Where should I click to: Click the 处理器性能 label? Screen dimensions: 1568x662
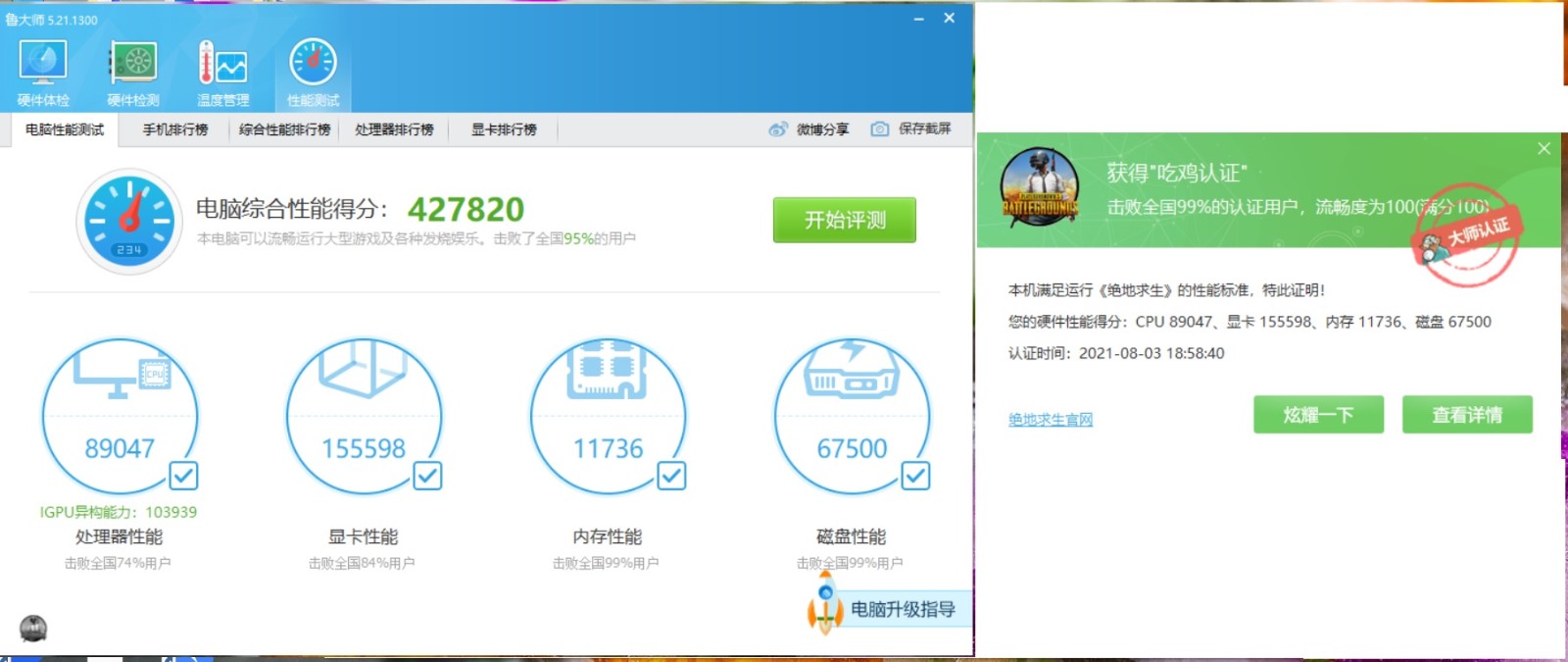tap(119, 536)
